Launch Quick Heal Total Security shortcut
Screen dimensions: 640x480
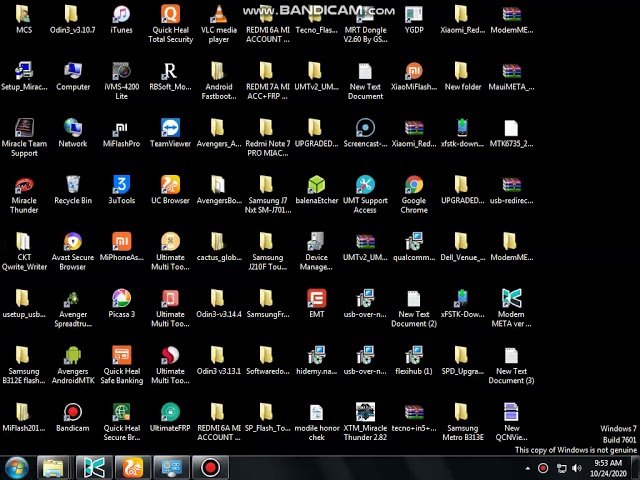tap(170, 24)
